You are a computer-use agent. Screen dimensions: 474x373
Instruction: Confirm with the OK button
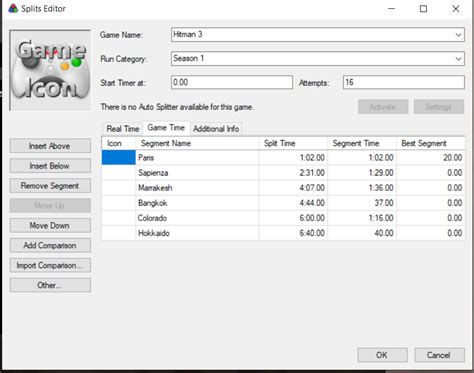(382, 355)
